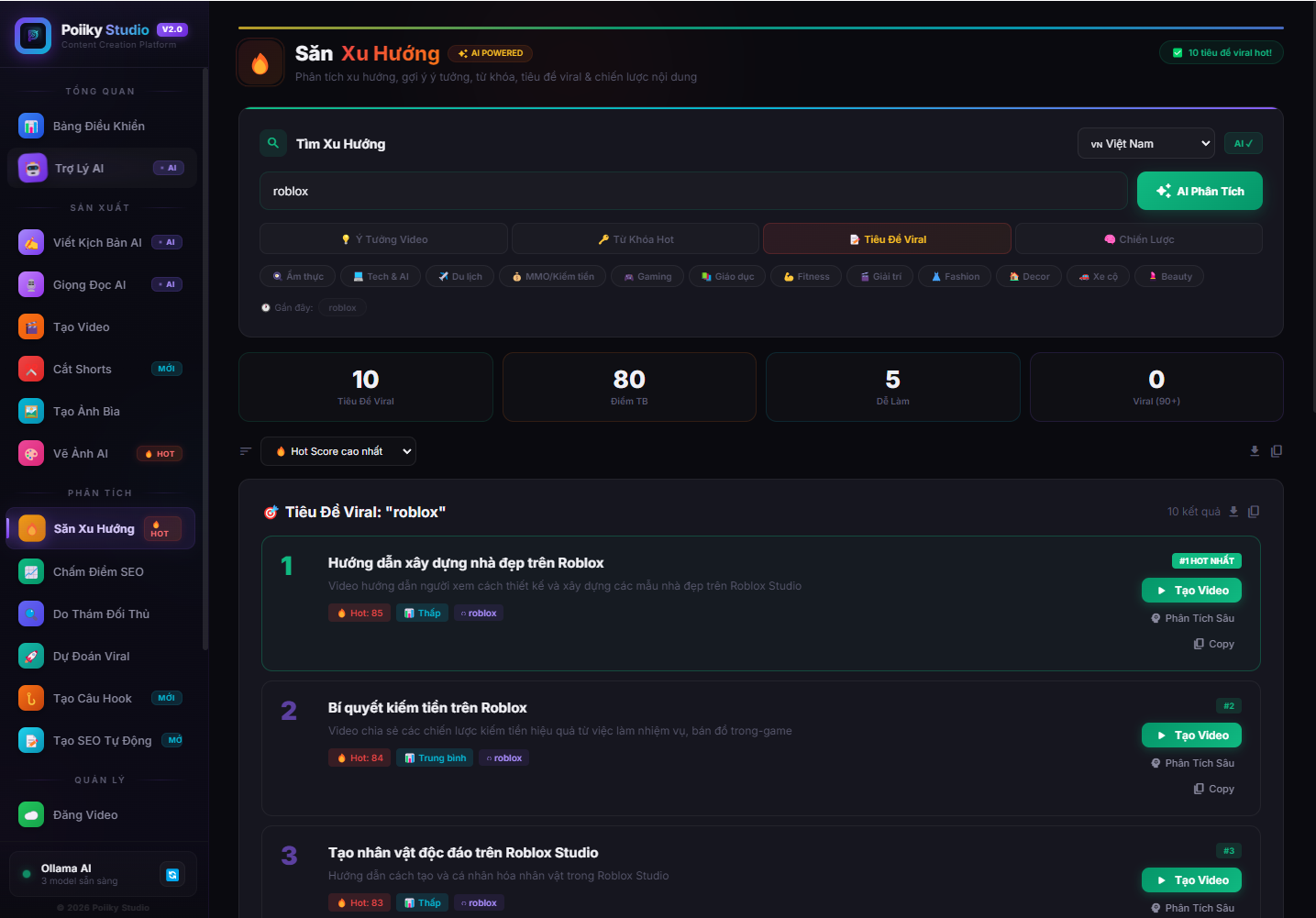This screenshot has height=918, width=1316.
Task: Click the Dự Đoán Viral rocket icon
Action: click(31, 656)
